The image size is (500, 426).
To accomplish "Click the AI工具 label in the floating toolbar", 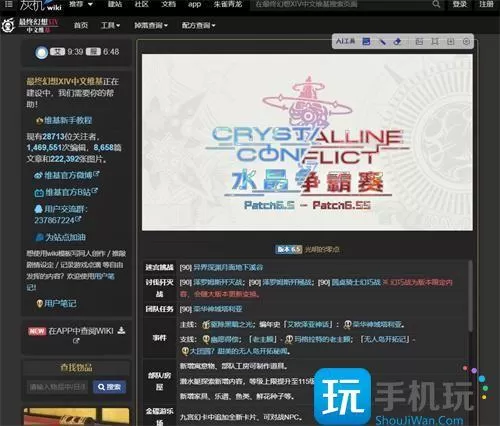I will pos(345,41).
